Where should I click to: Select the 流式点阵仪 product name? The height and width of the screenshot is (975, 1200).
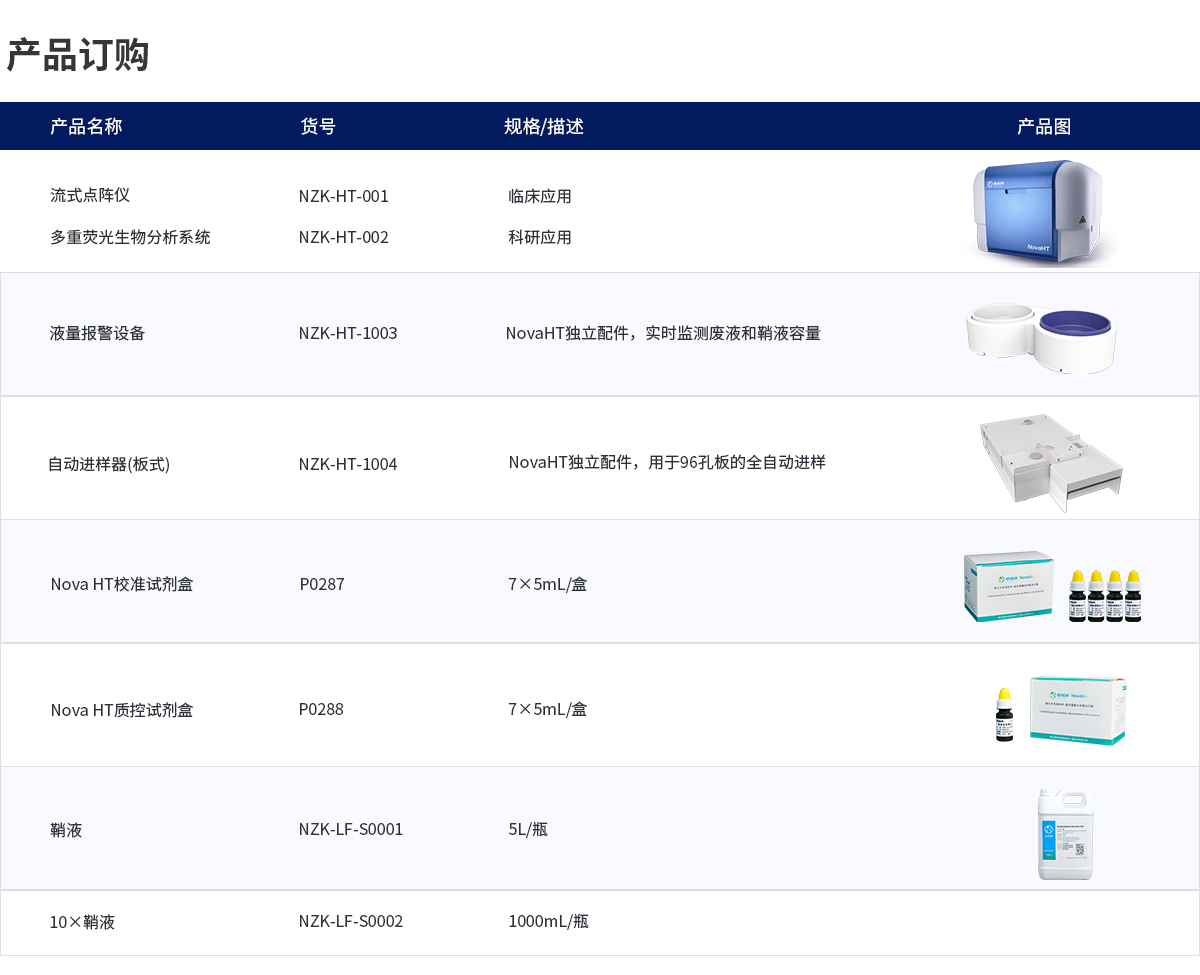point(90,195)
